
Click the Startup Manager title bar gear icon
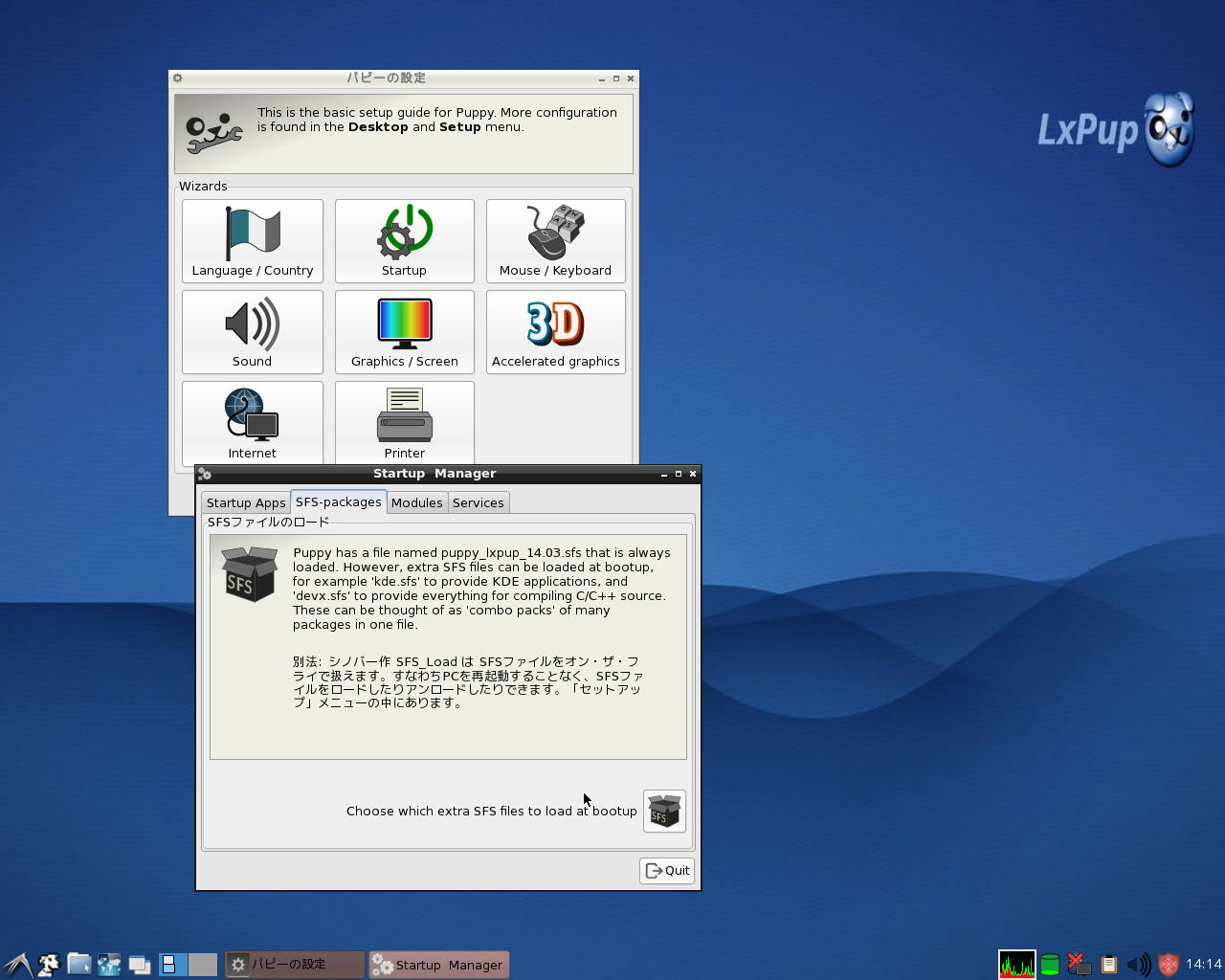[x=204, y=474]
